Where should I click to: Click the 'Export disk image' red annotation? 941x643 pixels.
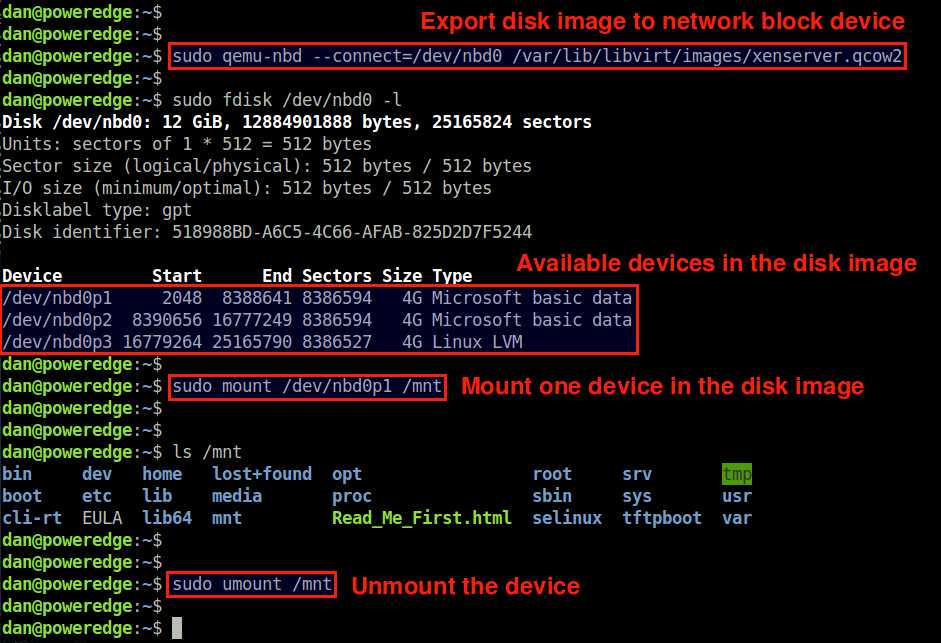click(663, 22)
